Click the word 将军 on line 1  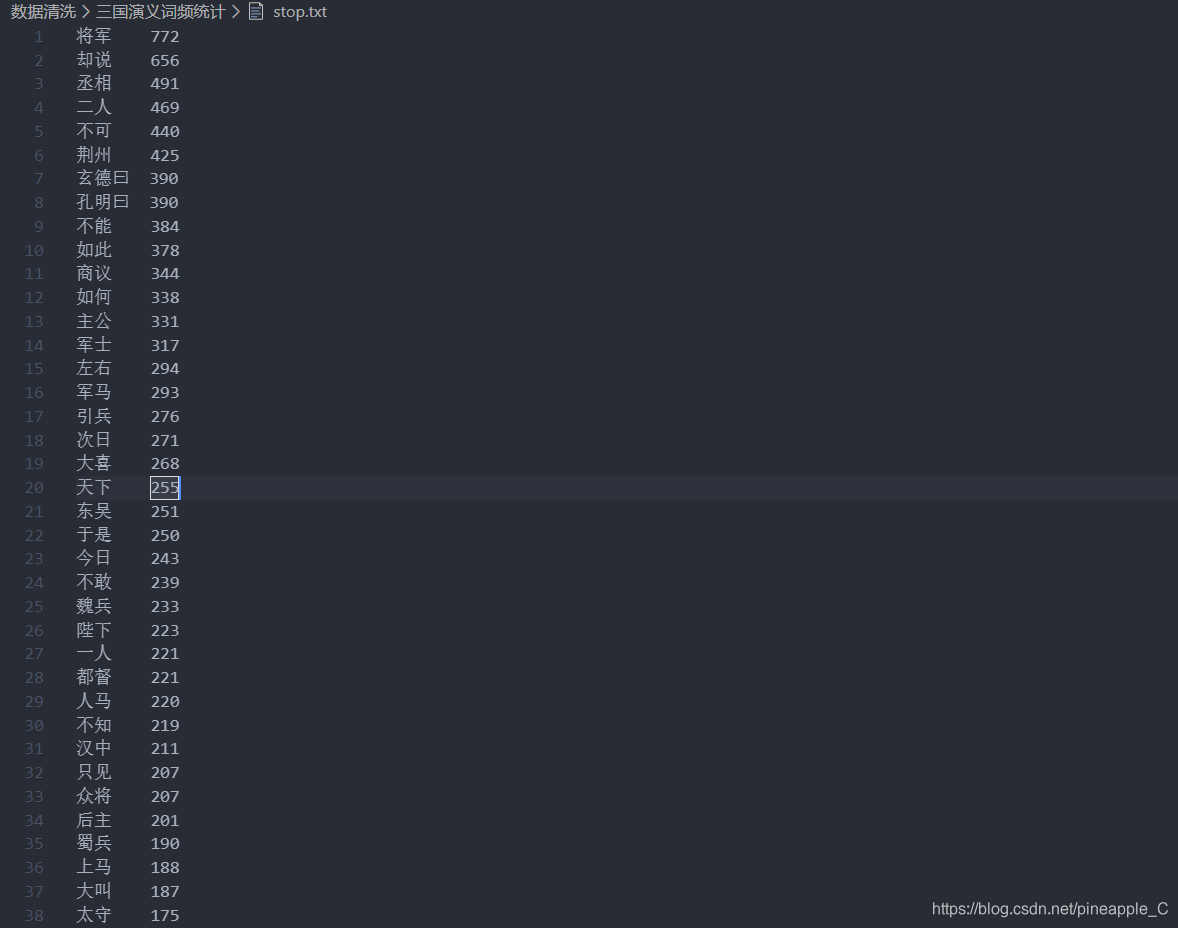[x=94, y=36]
